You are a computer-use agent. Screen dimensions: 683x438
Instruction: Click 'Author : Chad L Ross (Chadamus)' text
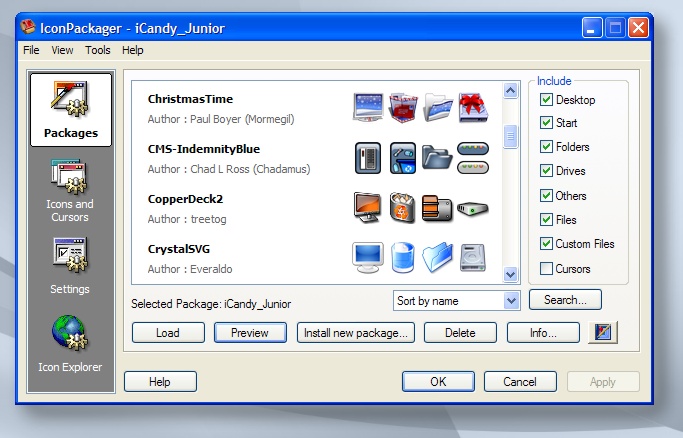229,169
